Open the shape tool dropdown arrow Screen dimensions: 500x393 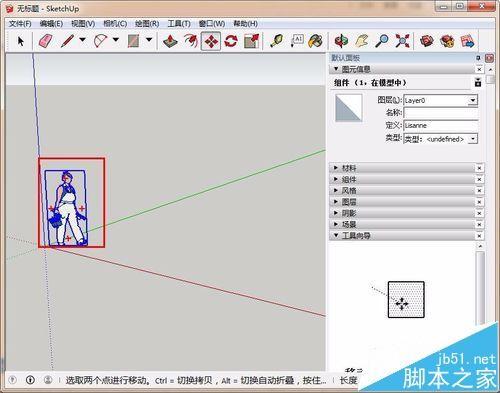point(149,40)
